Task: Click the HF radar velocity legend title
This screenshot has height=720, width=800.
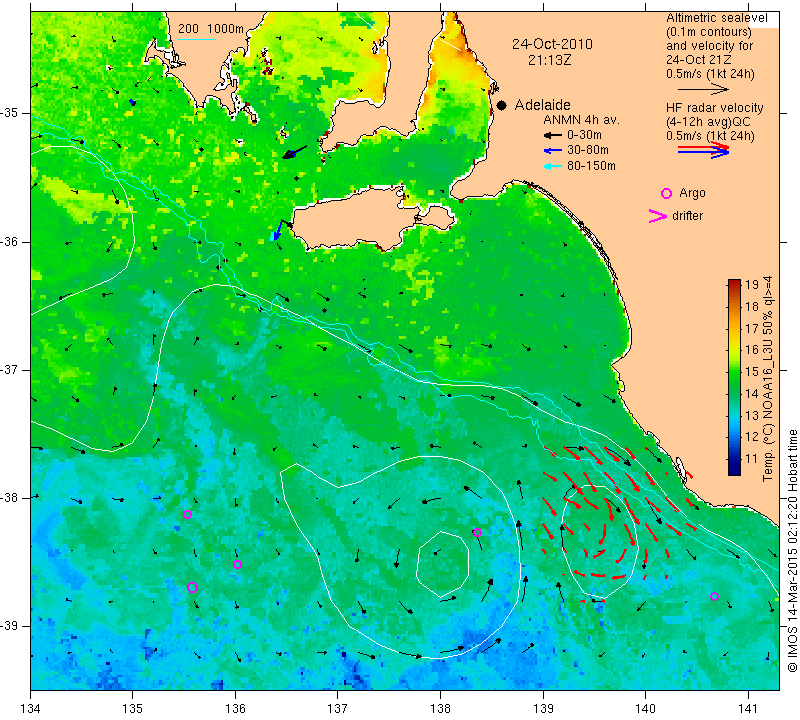Action: 715,108
